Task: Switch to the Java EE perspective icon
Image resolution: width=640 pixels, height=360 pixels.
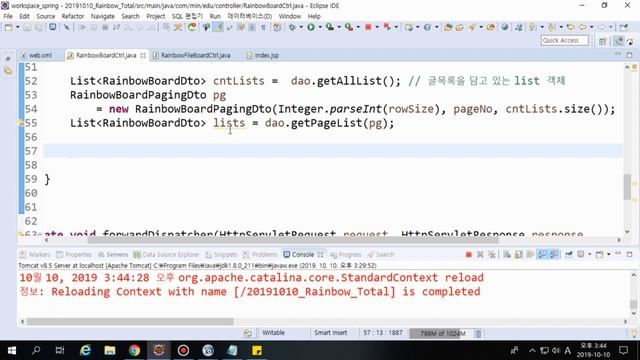Action: [x=619, y=41]
